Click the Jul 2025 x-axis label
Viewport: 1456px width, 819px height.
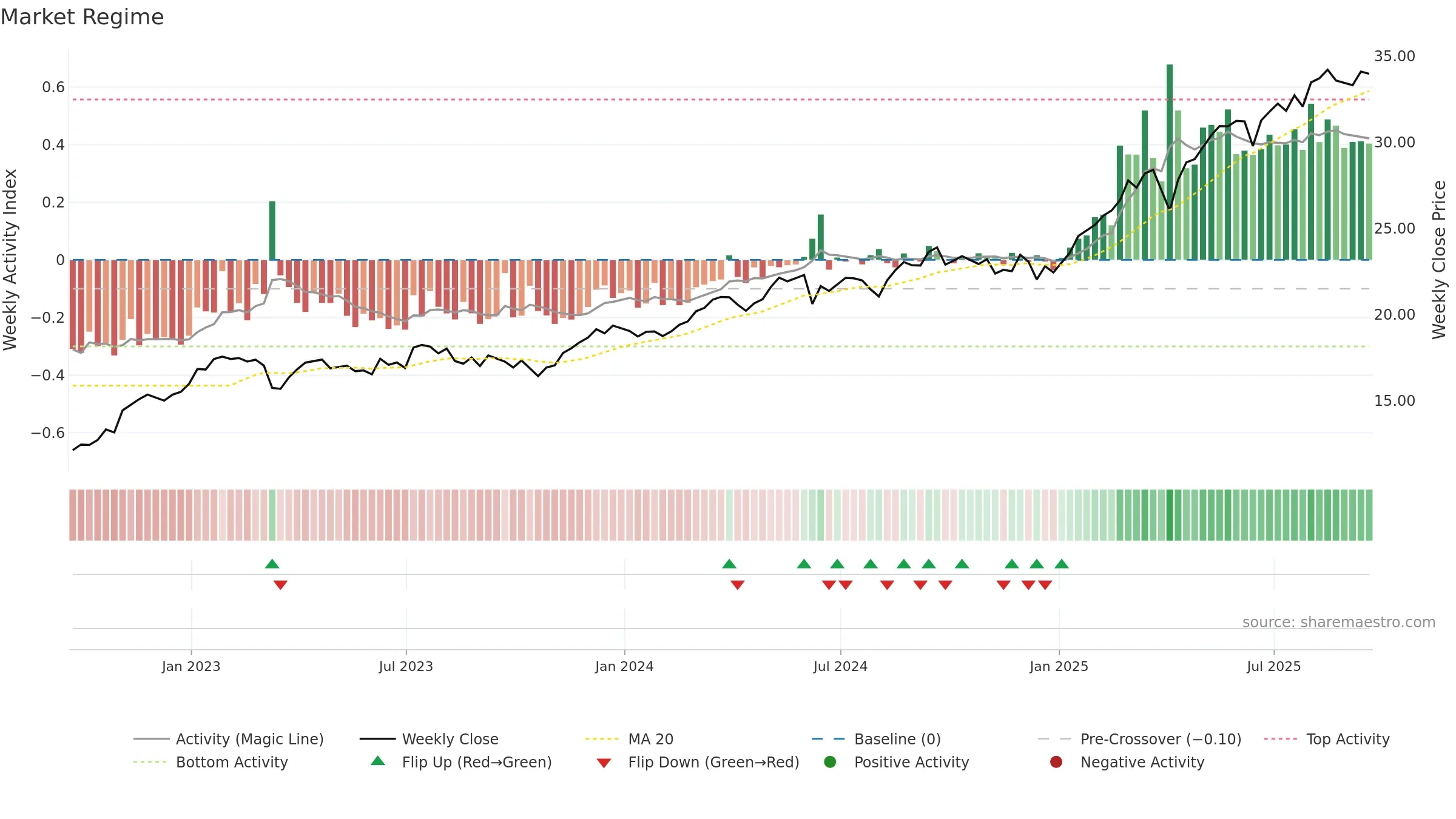1273,666
